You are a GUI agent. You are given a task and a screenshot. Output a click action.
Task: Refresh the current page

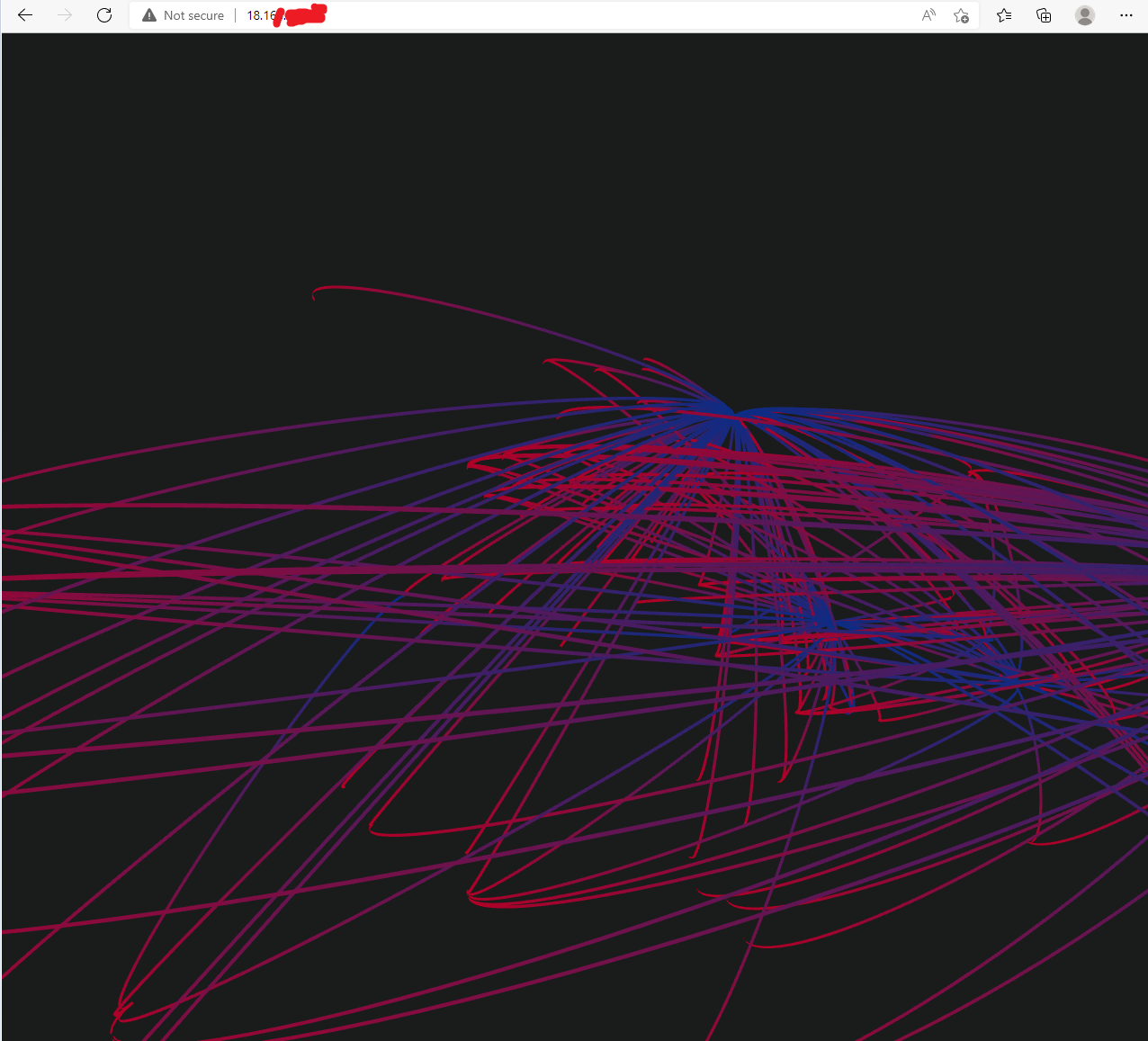pyautogui.click(x=103, y=15)
